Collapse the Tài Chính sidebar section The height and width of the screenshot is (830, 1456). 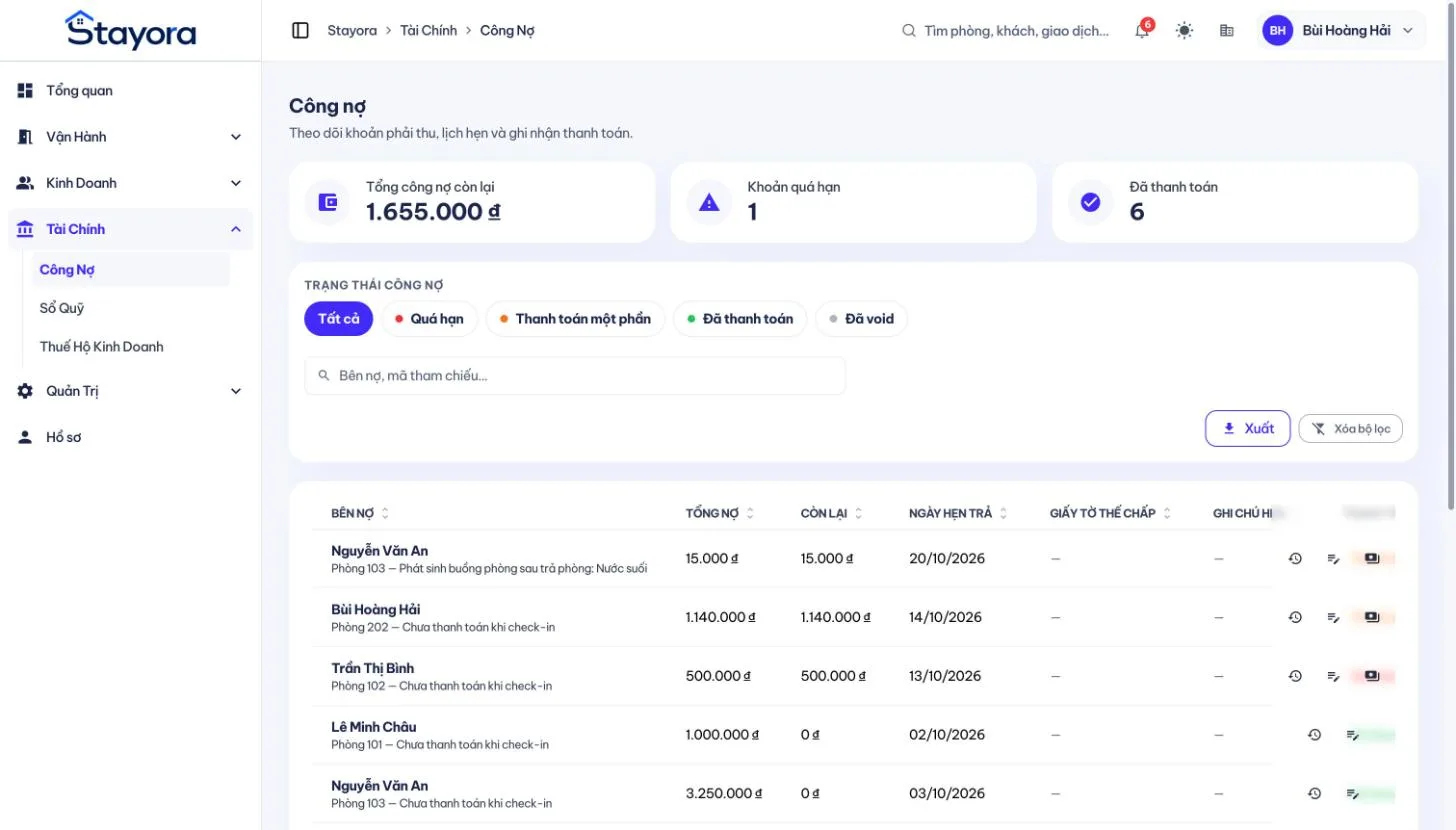pyautogui.click(x=130, y=229)
